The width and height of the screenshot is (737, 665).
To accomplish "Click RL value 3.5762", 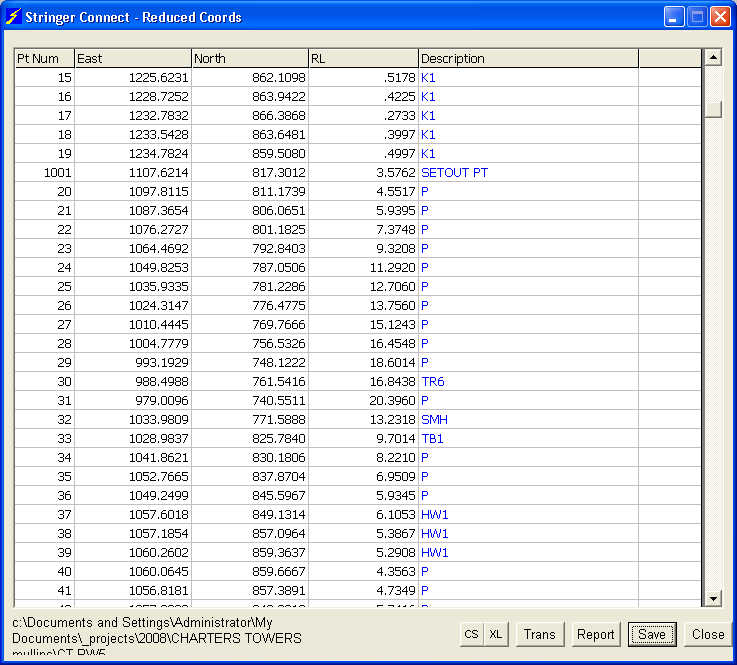I will click(363, 172).
